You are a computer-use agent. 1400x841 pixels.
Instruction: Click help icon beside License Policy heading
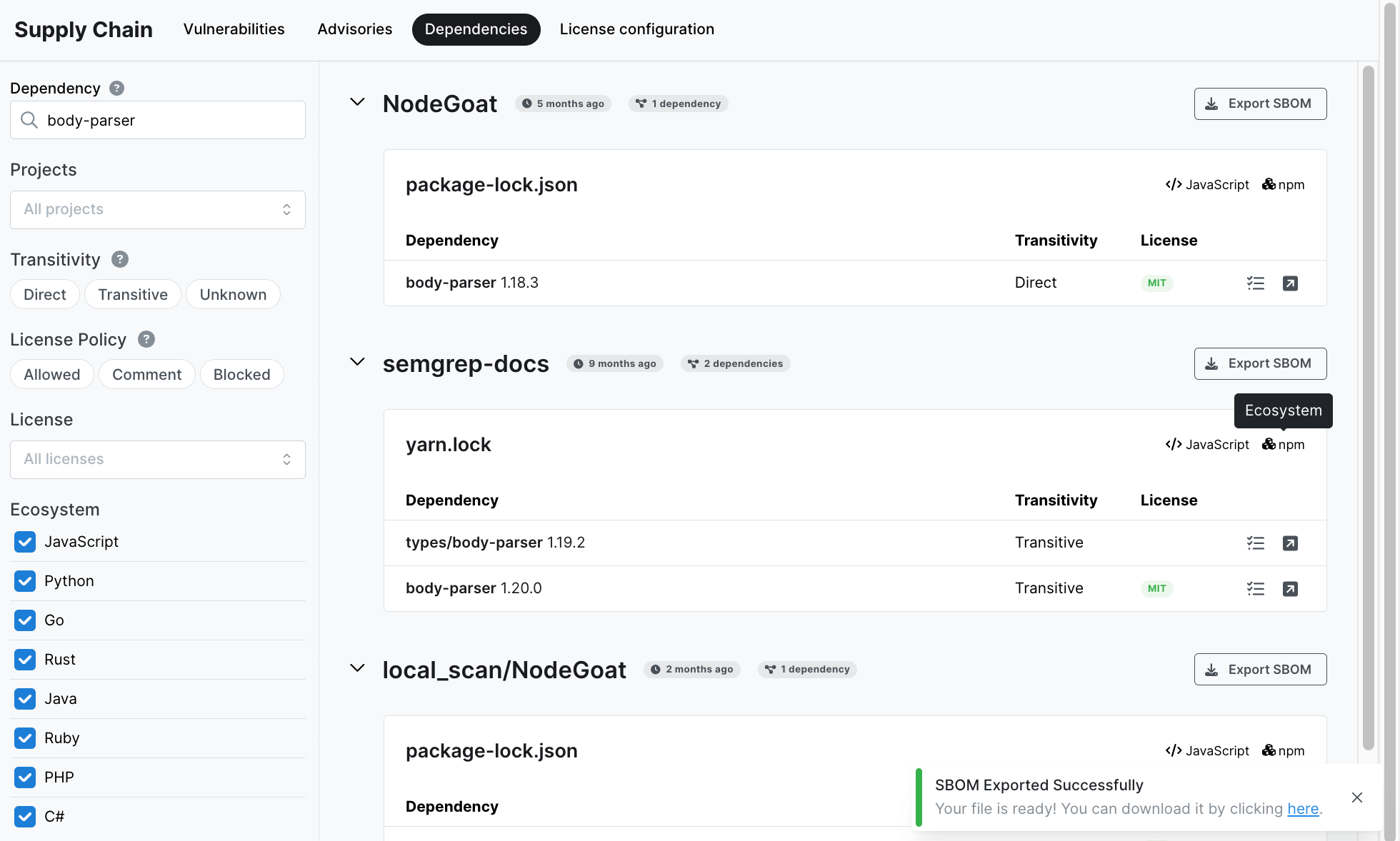[x=146, y=339]
